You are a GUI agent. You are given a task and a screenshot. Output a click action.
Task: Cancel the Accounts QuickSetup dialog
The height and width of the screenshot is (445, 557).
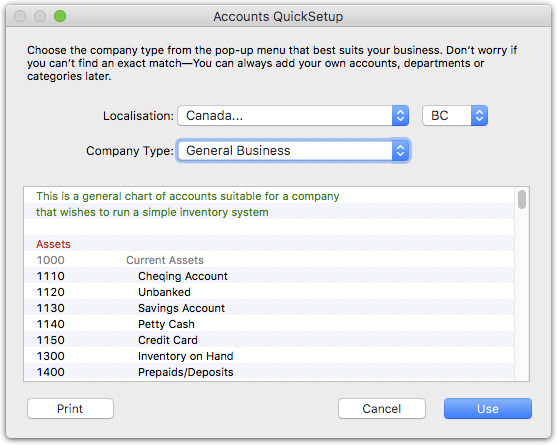click(x=382, y=408)
